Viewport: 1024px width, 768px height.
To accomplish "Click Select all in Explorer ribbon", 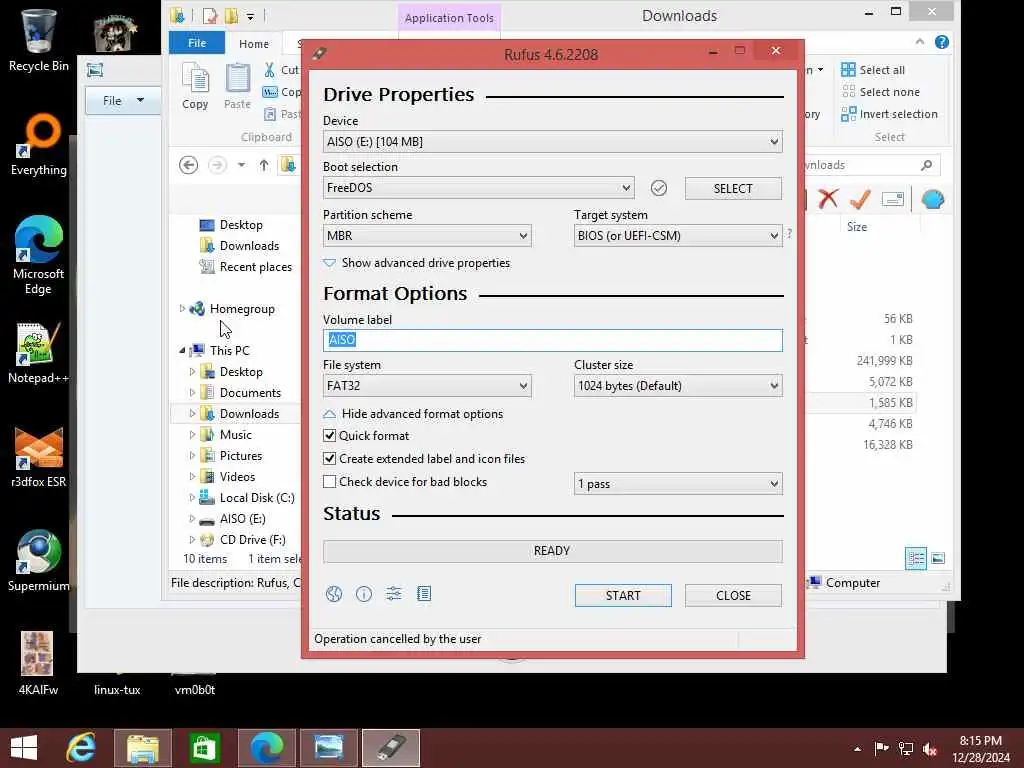I will pos(873,70).
